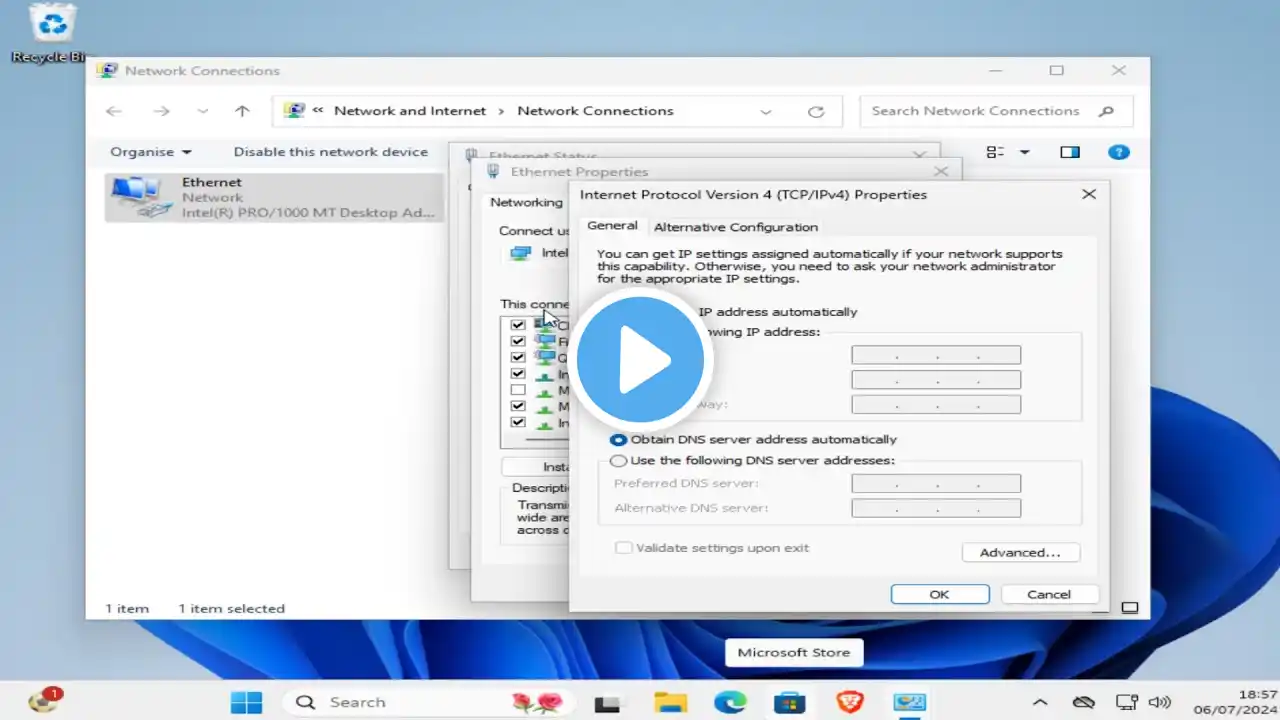Select the Networking tab
This screenshot has height=720, width=1280.
pyautogui.click(x=526, y=202)
